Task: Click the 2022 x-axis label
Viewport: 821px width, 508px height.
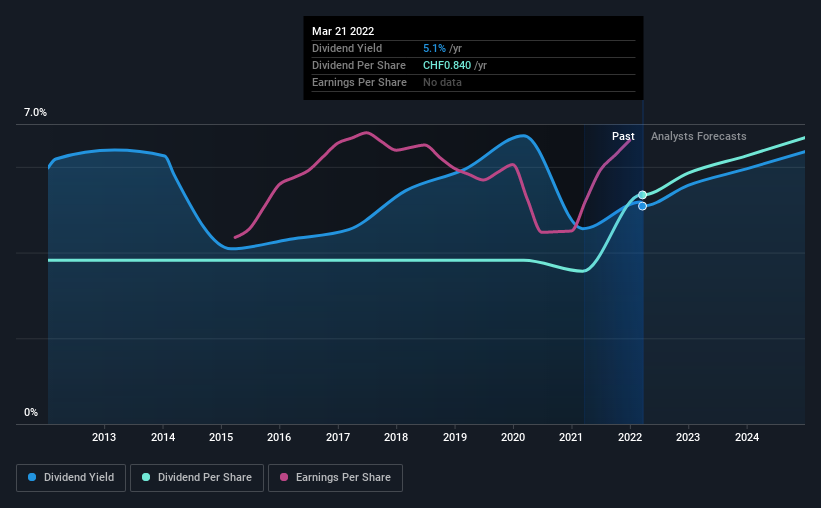Action: tap(630, 437)
